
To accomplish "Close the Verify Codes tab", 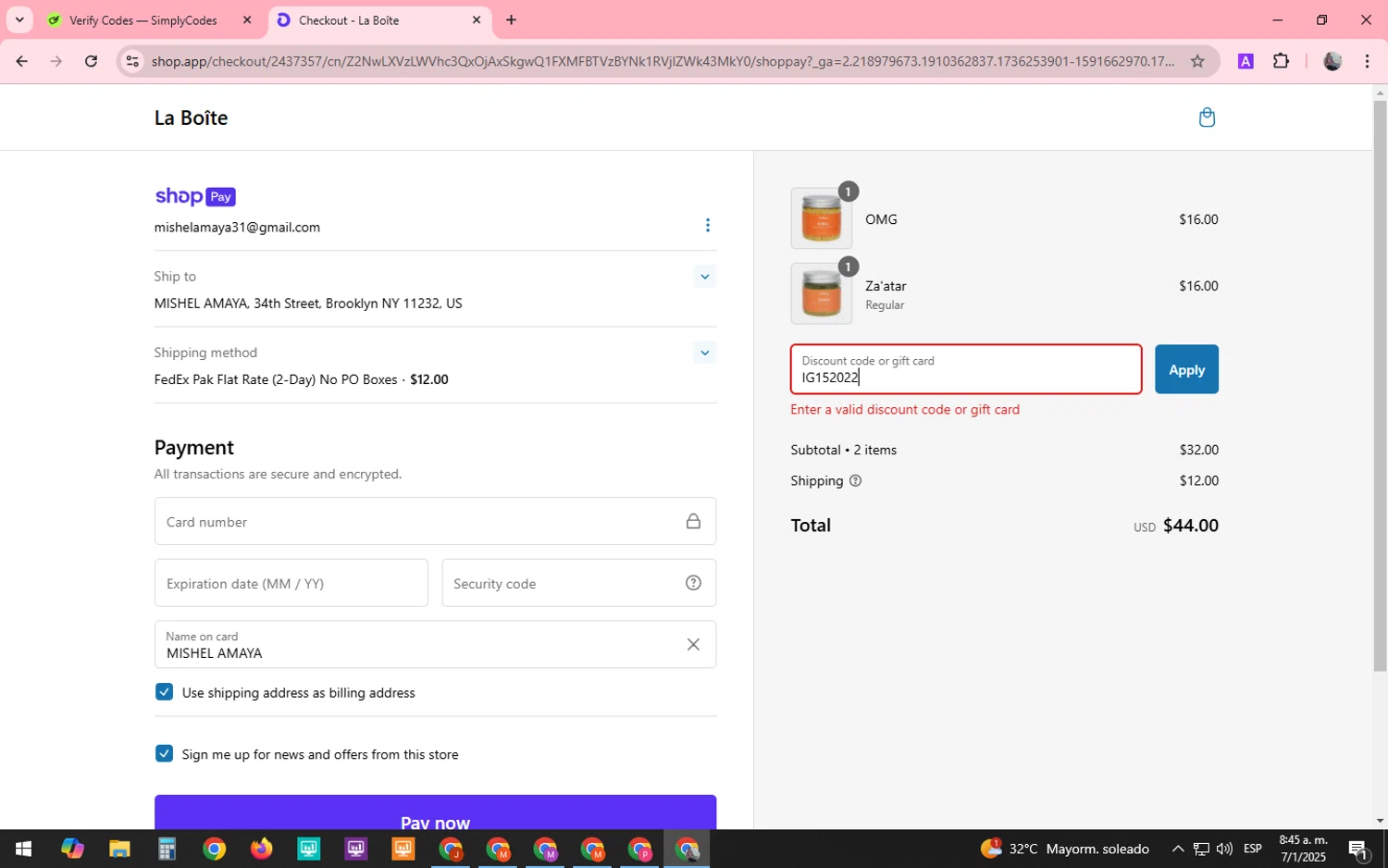I will [x=247, y=19].
